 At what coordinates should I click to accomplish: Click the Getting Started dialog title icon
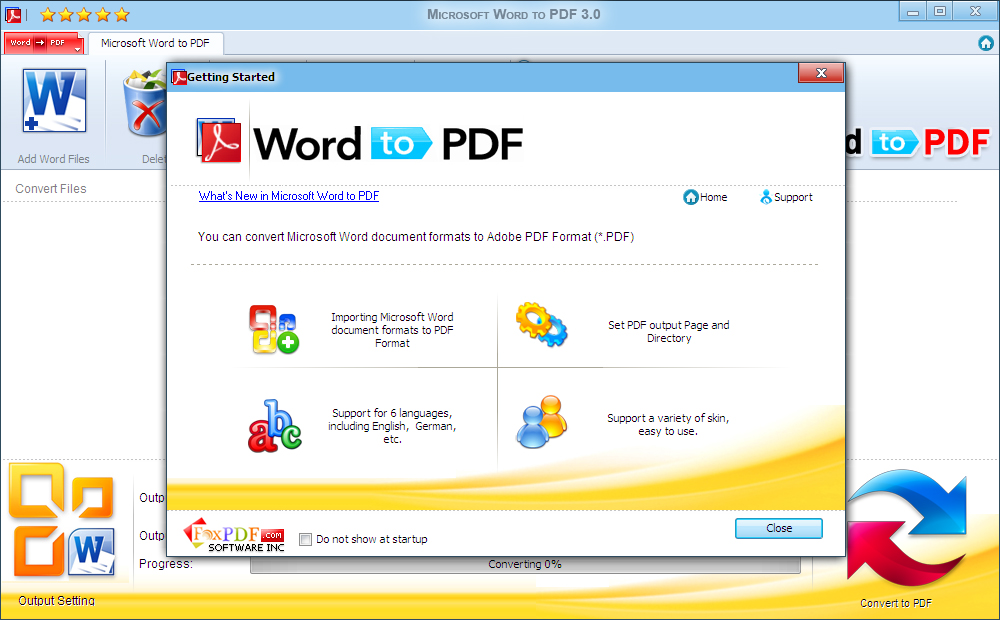pos(179,77)
